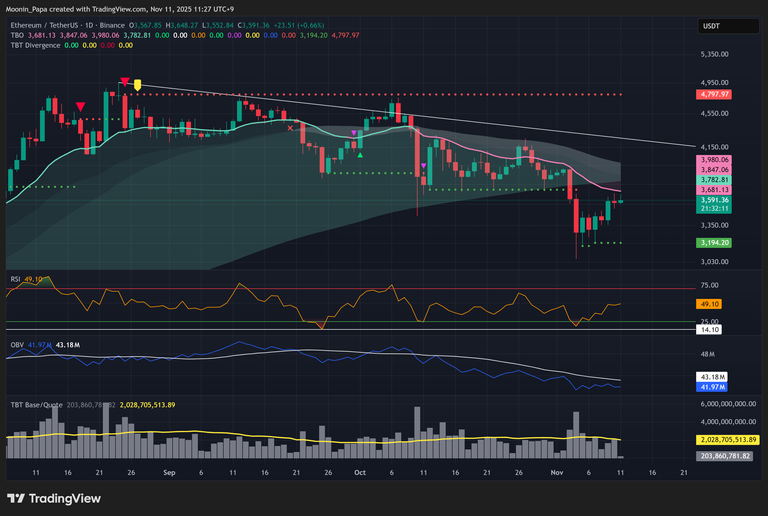Click the Ethereum / TetherUS symbol title
The image size is (768, 516).
point(45,25)
